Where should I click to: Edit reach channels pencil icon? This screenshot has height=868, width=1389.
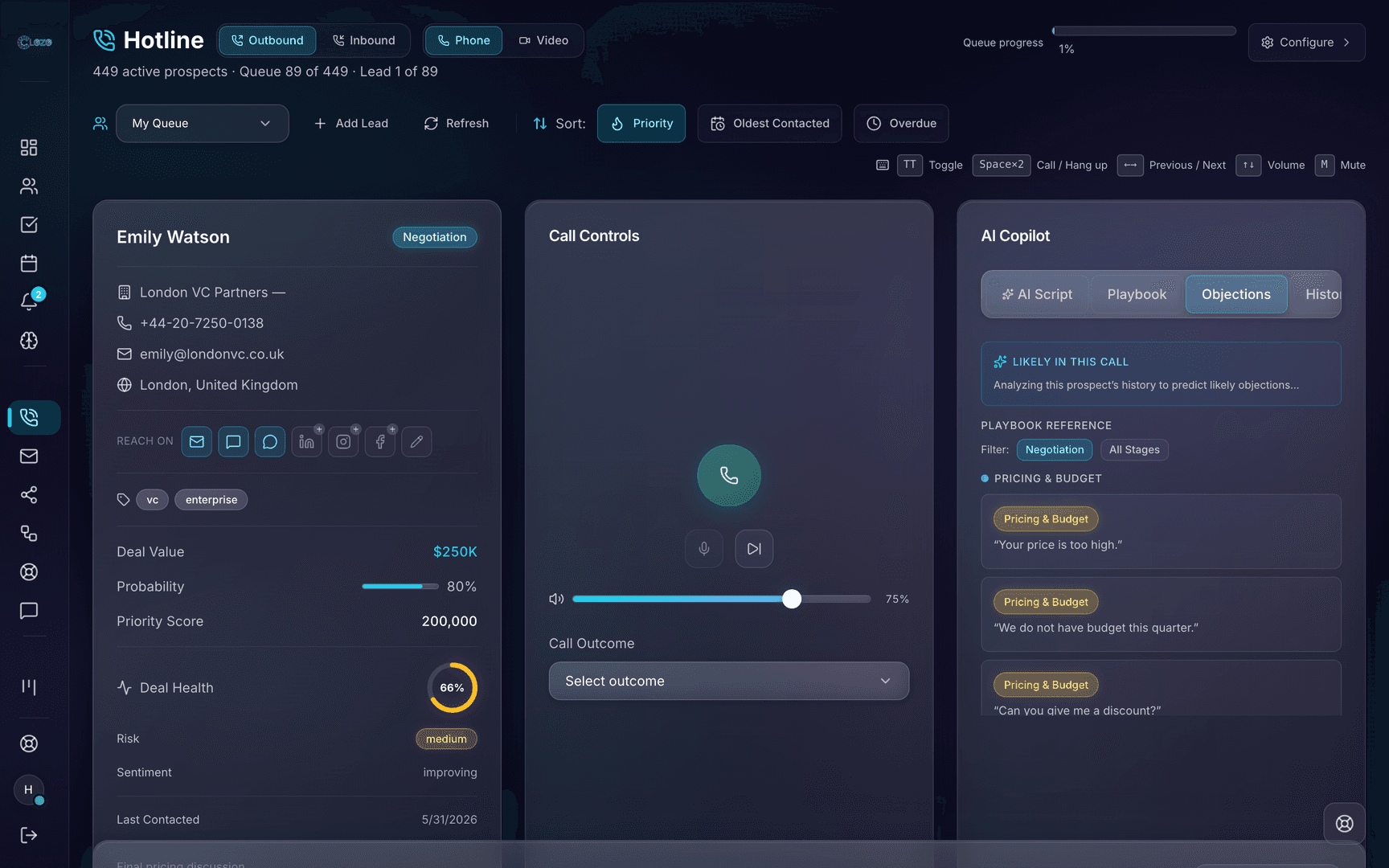(416, 441)
